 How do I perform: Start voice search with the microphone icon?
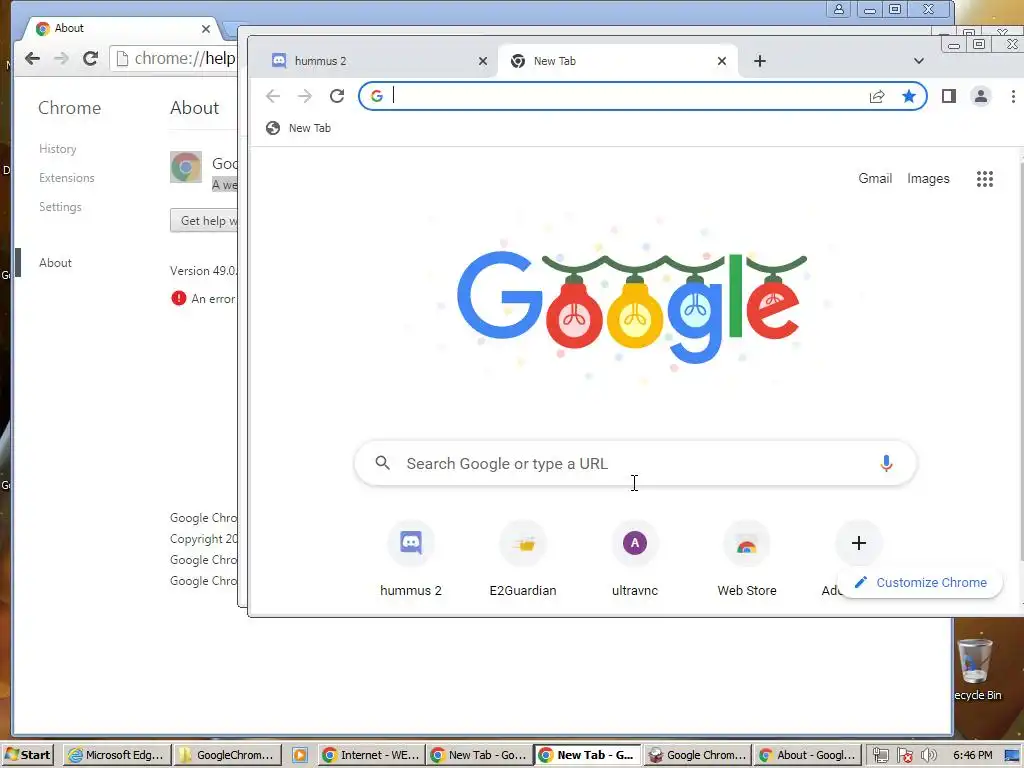point(886,464)
